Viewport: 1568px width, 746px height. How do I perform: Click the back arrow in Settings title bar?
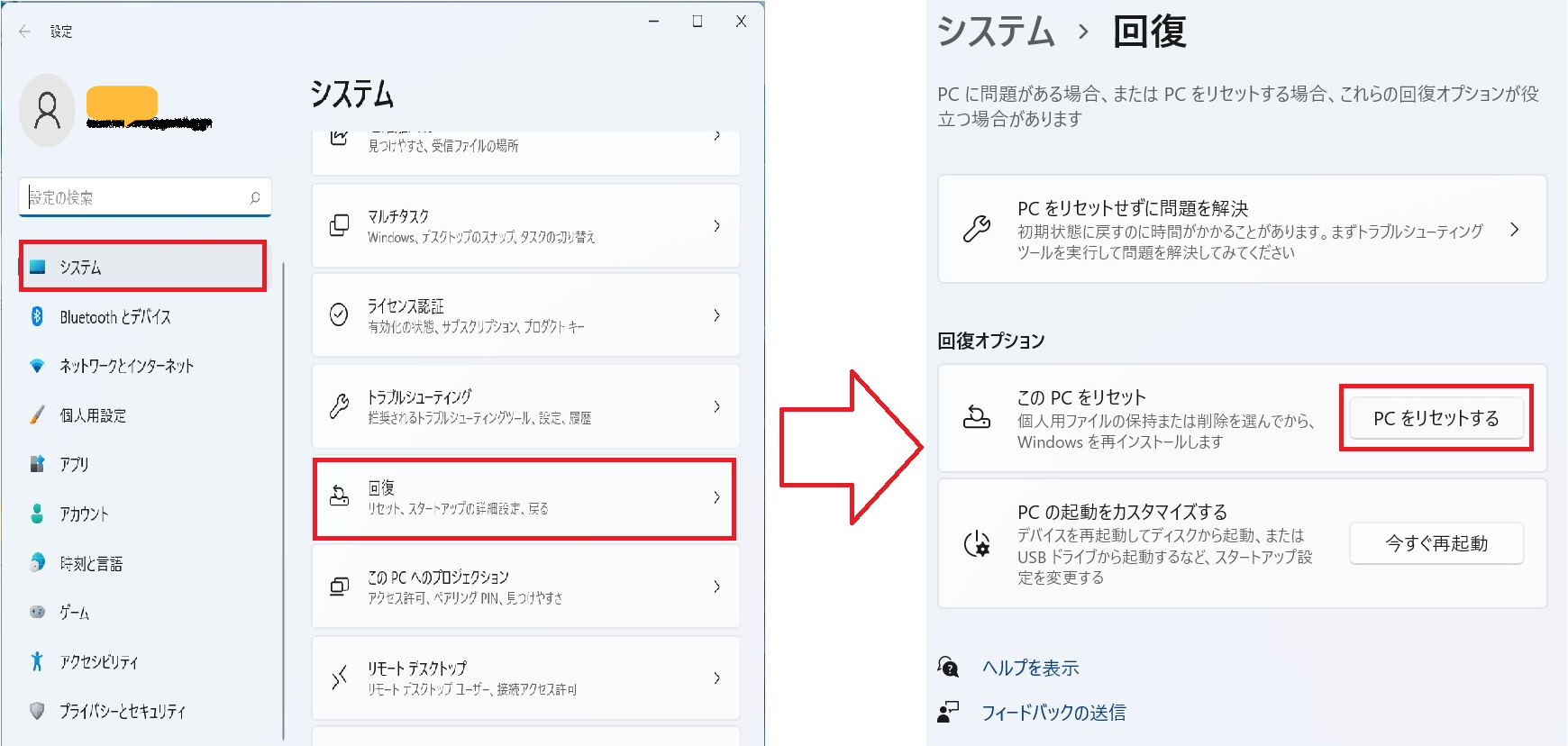(24, 32)
